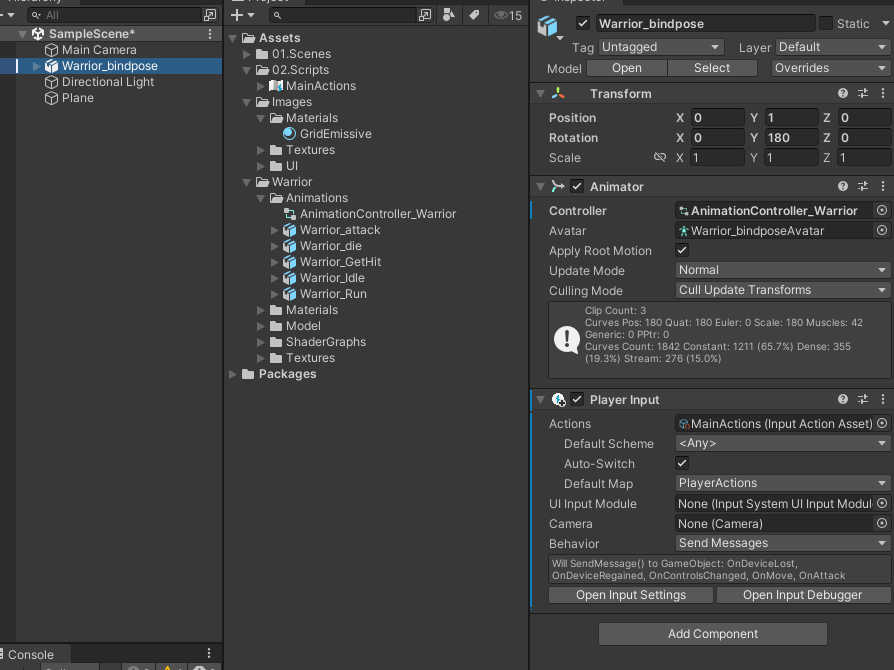
Task: Click Project search by label icon
Action: pos(474,15)
